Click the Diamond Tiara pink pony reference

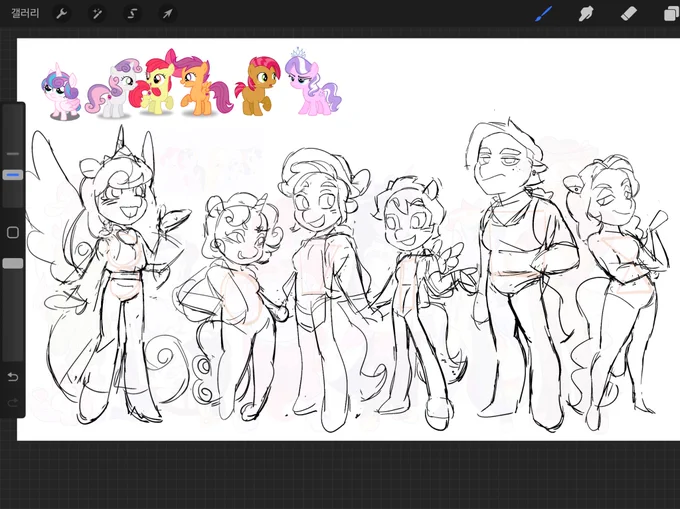point(313,82)
